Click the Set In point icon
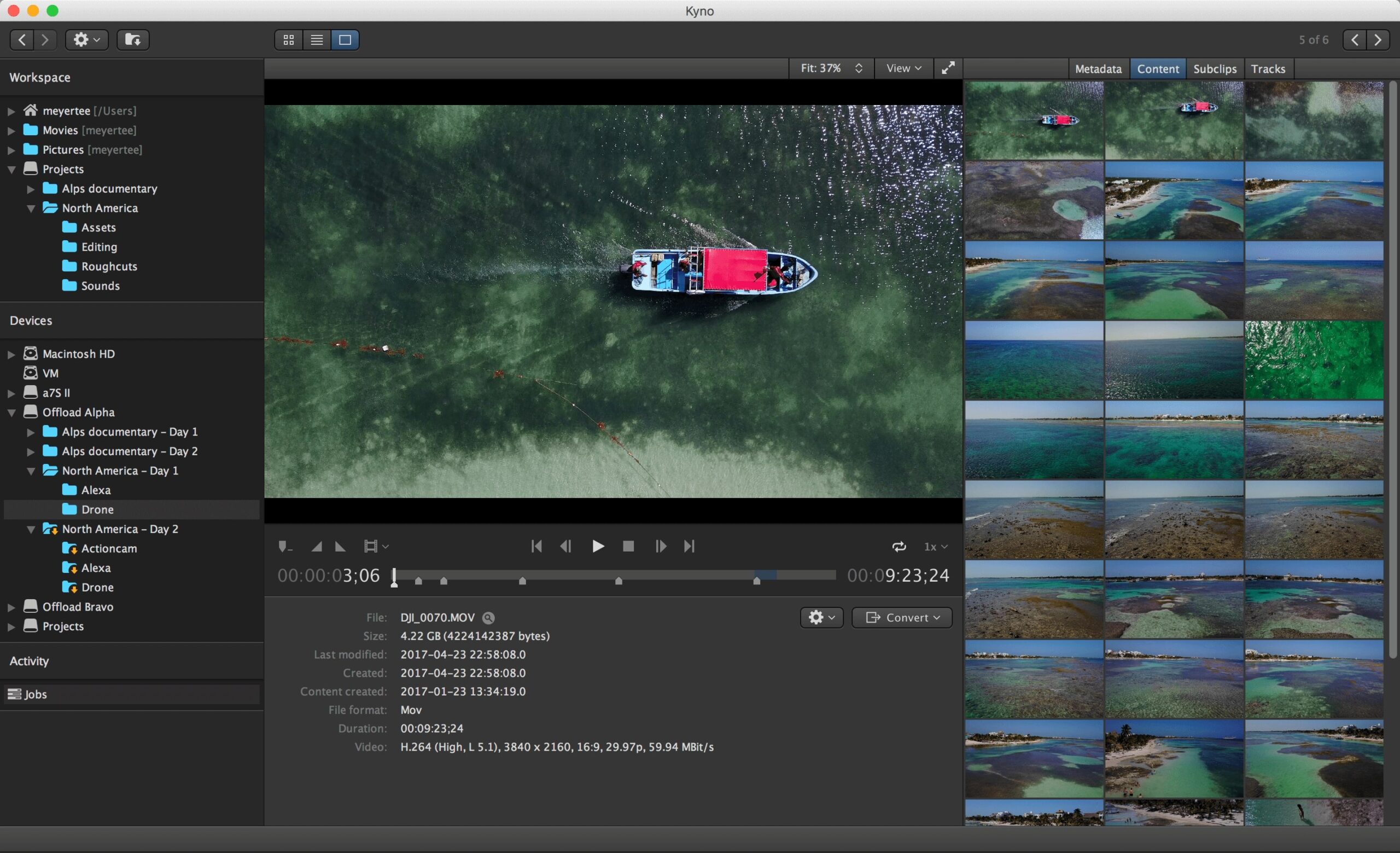 [x=317, y=547]
